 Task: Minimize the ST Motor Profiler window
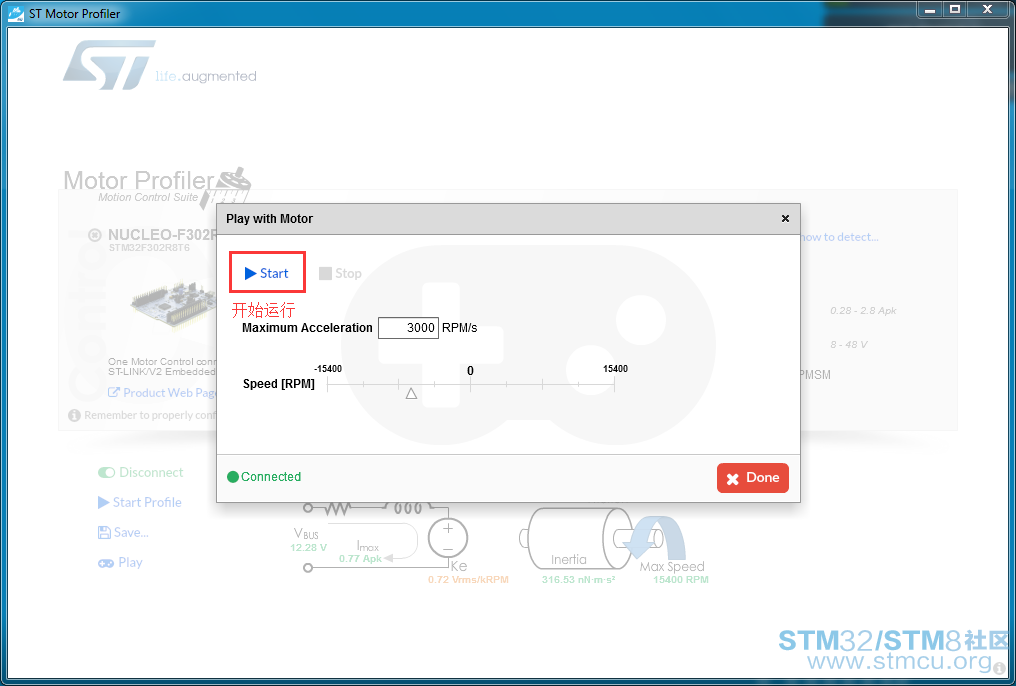tap(930, 9)
